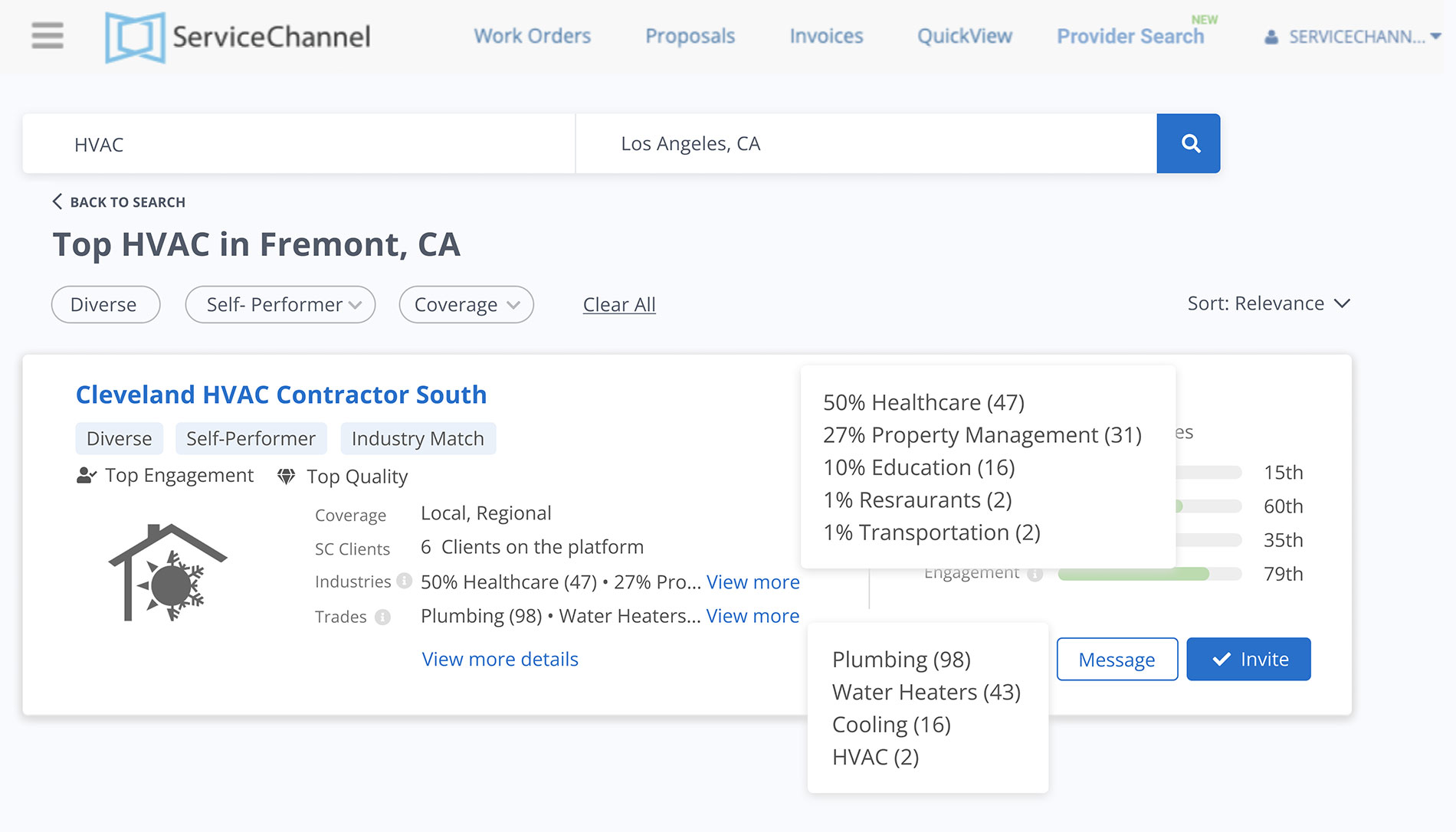
Task: Click the info icon beside Industries
Action: pos(405,581)
